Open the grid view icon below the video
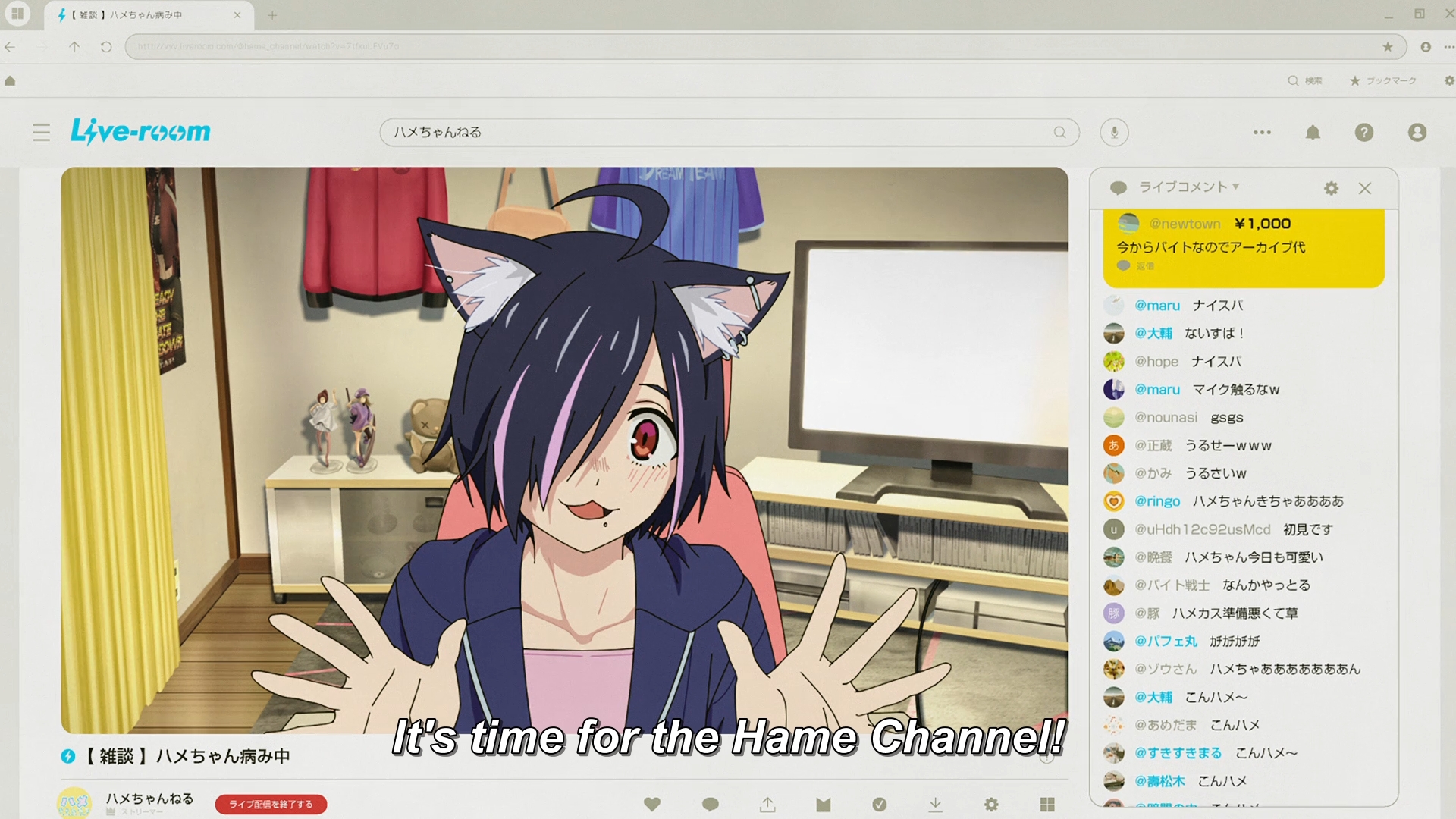1456x819 pixels. tap(1047, 804)
